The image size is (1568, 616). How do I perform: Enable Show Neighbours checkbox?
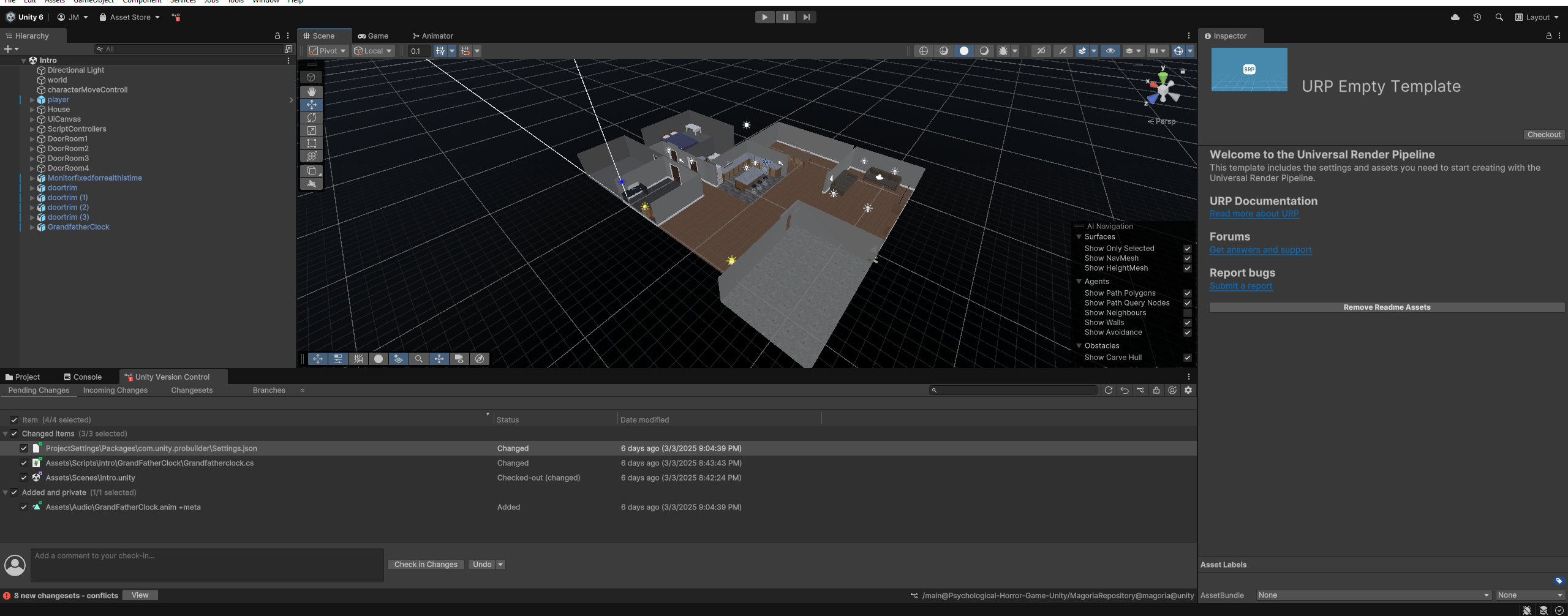pos(1187,313)
